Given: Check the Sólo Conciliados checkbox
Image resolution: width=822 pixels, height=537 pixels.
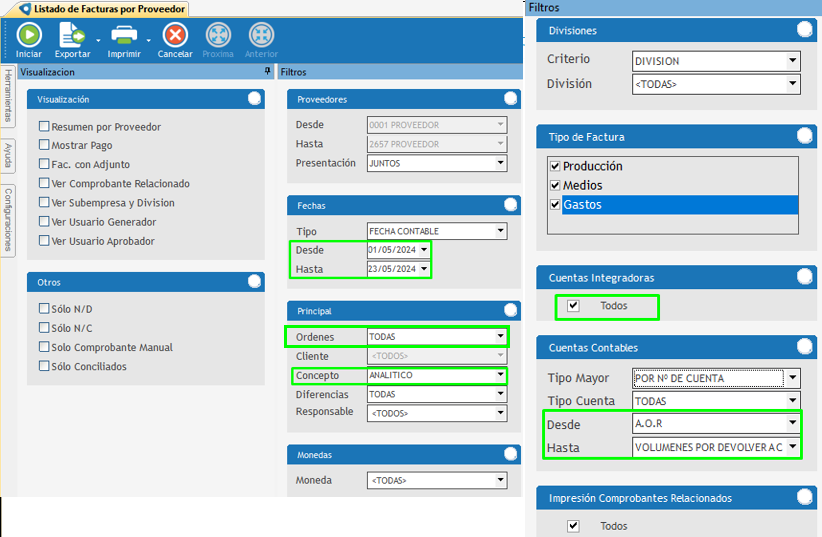Looking at the screenshot, I should [44, 366].
